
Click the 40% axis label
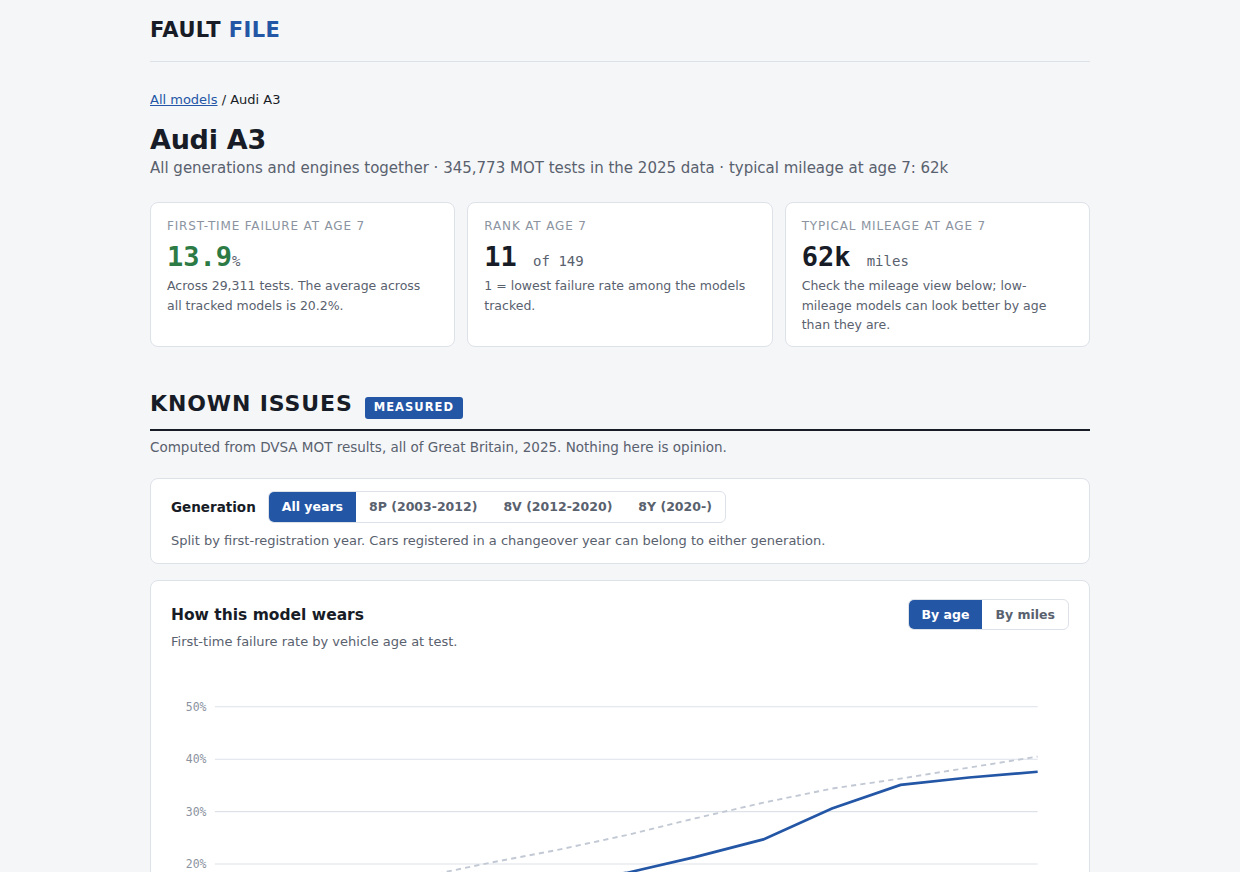click(196, 759)
